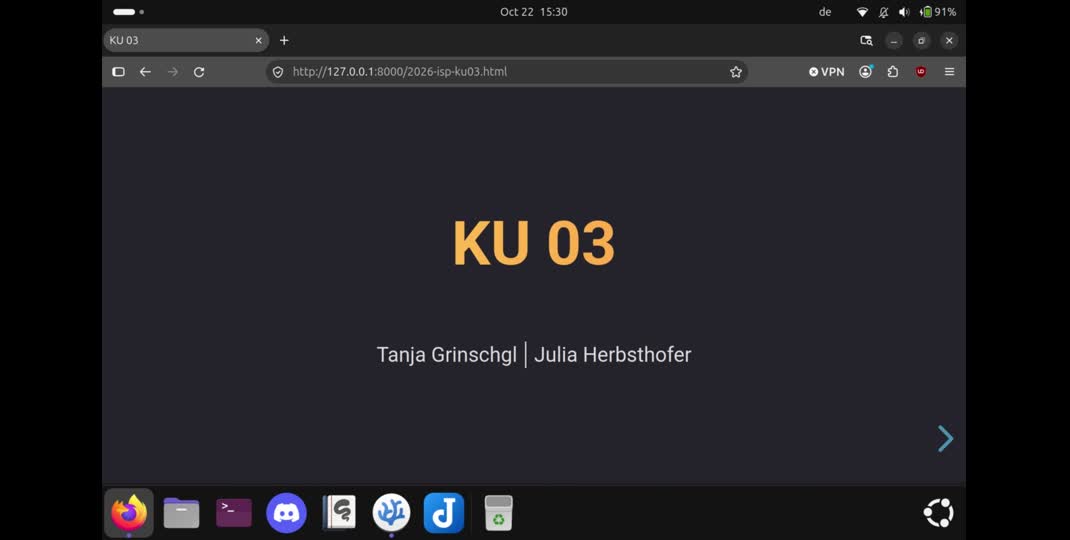The image size is (1070, 540).
Task: Open the blue J app in dock
Action: point(444,513)
